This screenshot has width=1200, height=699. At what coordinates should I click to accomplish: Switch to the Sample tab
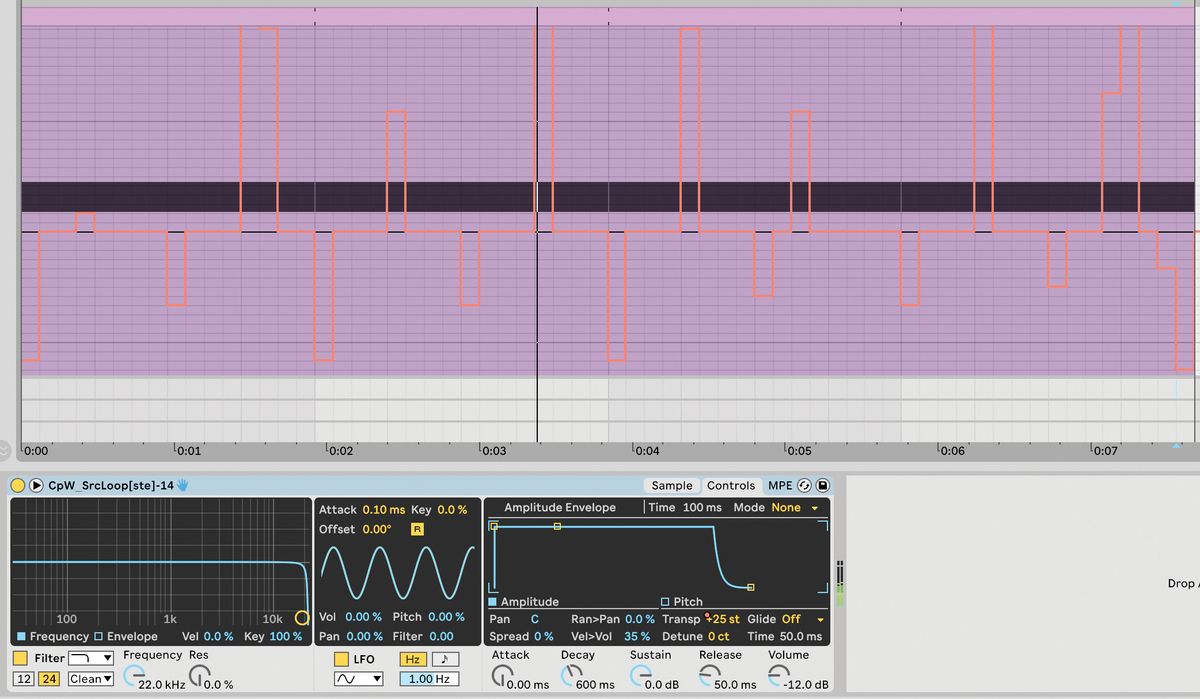[672, 486]
